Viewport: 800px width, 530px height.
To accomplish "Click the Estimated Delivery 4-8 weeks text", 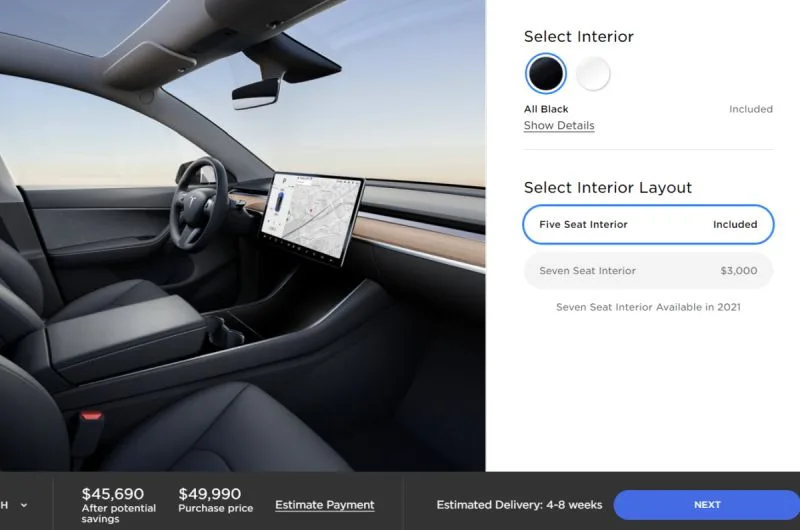I will click(x=519, y=505).
